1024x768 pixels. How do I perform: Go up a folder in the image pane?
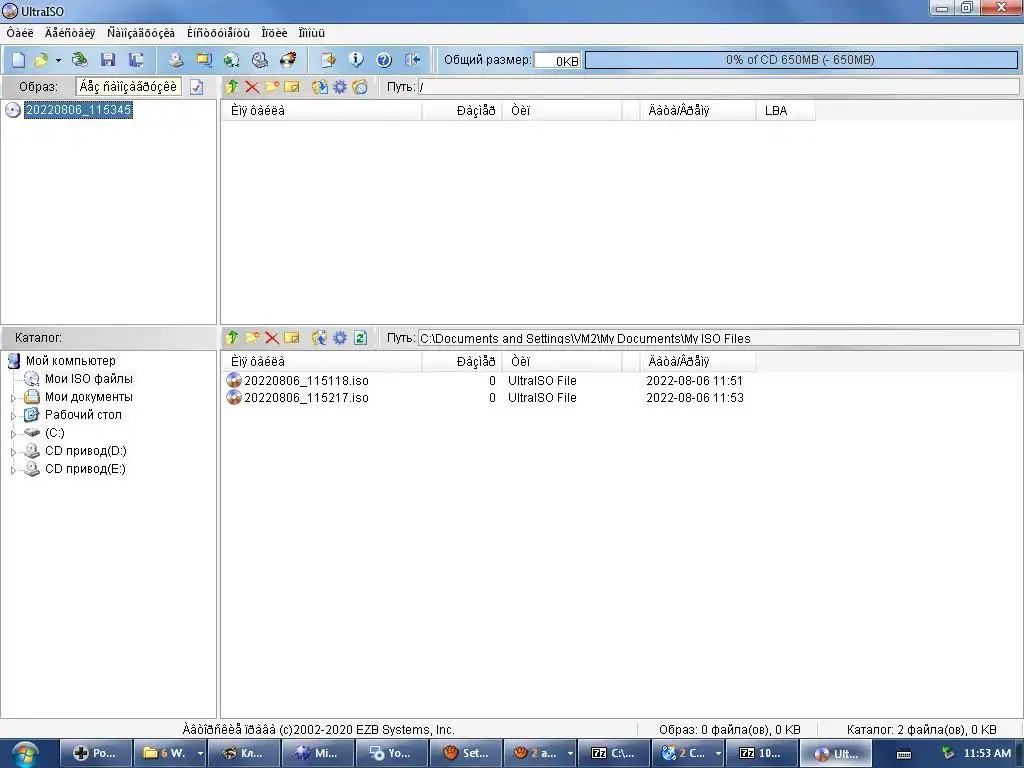pos(232,87)
